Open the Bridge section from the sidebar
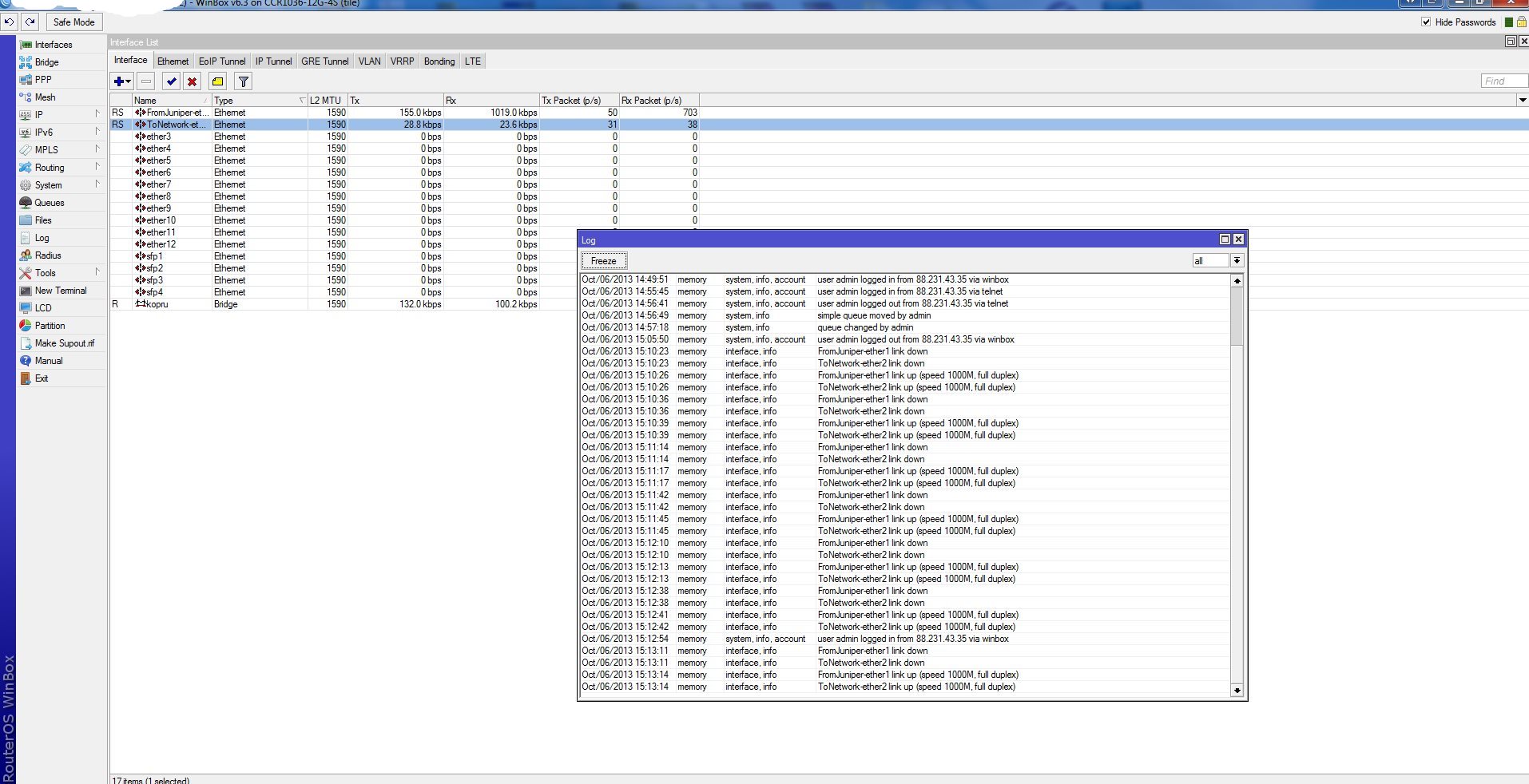 [x=46, y=61]
